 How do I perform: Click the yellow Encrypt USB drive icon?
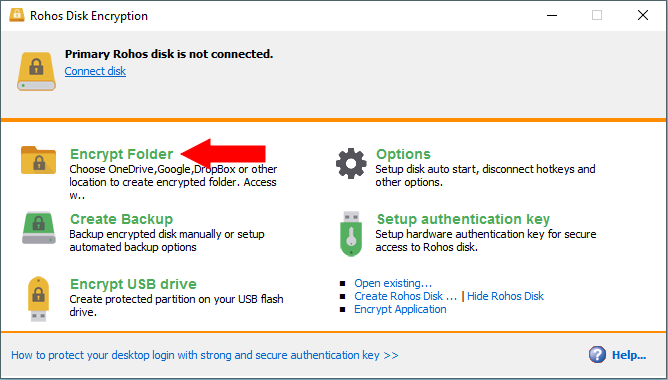(38, 299)
